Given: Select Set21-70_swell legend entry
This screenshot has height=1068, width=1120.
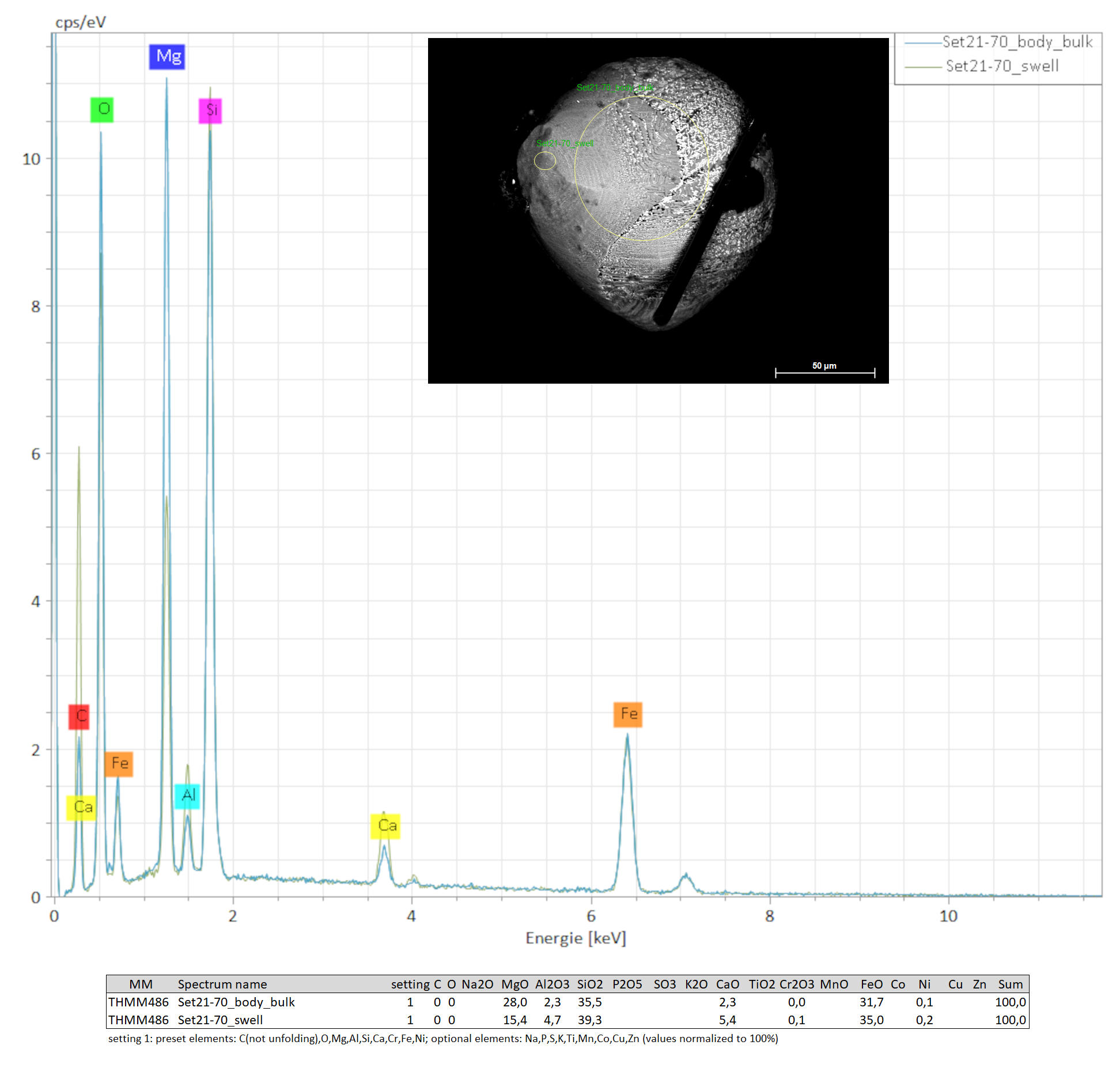Looking at the screenshot, I should coord(1001,66).
